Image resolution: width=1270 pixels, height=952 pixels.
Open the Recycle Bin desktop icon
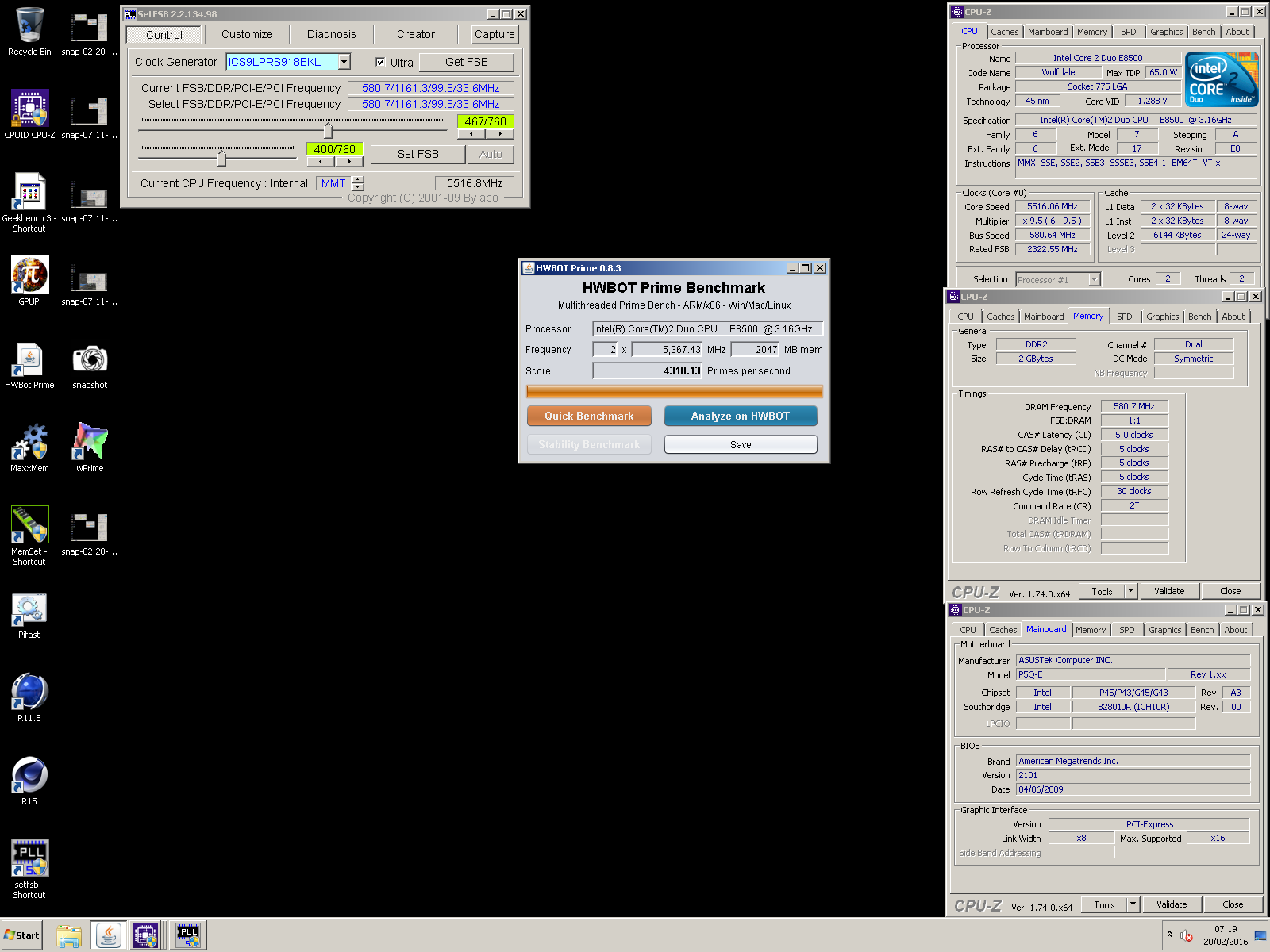pyautogui.click(x=29, y=32)
